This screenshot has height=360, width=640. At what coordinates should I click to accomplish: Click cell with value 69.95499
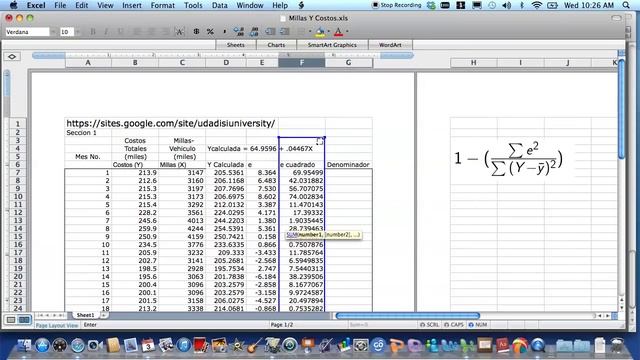pyautogui.click(x=302, y=173)
